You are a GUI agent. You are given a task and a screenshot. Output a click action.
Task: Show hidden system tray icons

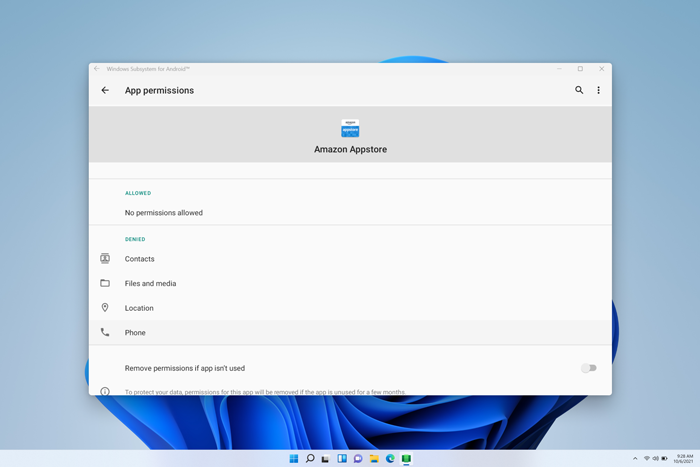(635, 459)
